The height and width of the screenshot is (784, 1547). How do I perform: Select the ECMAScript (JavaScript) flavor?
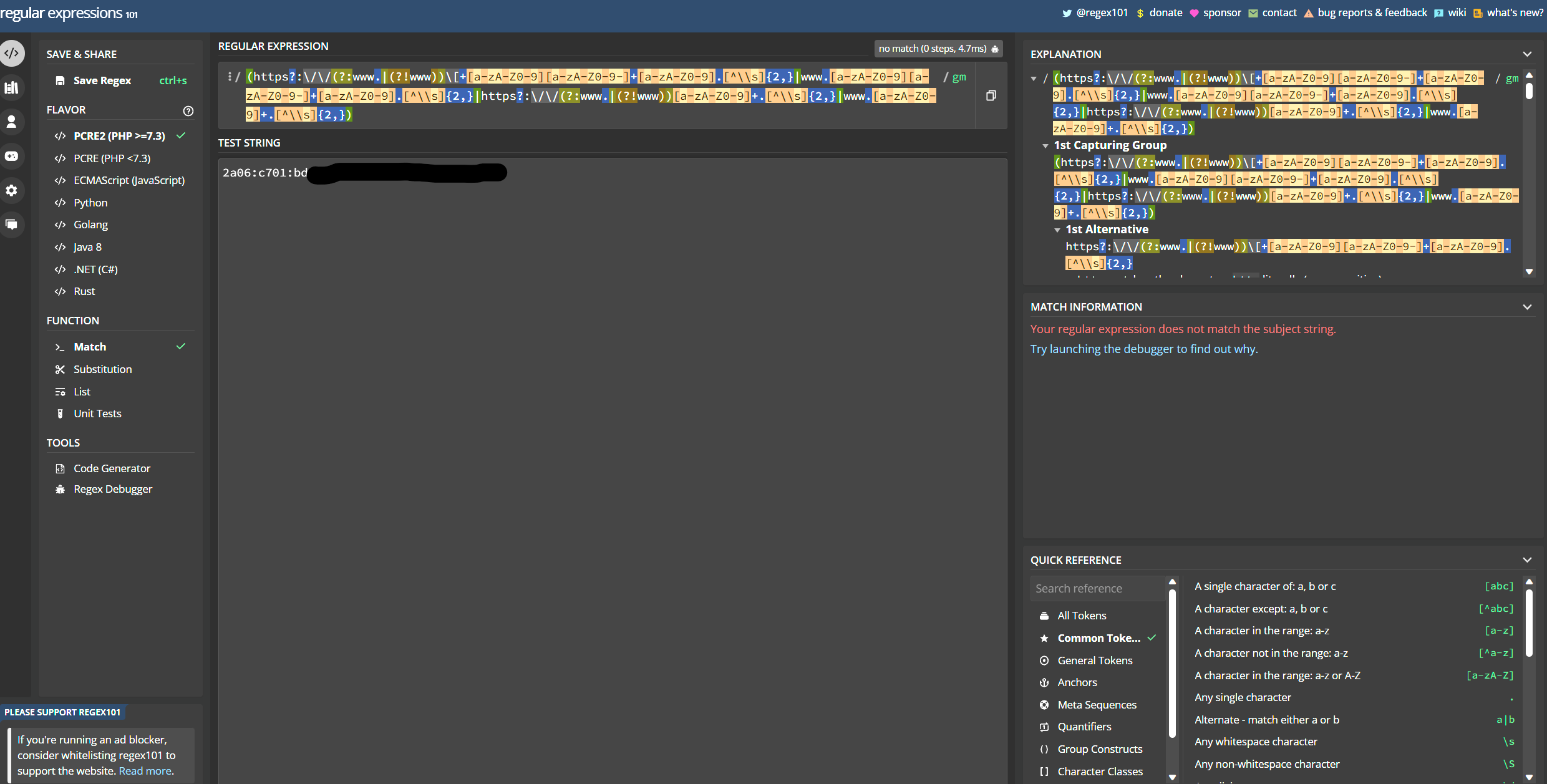[x=129, y=180]
